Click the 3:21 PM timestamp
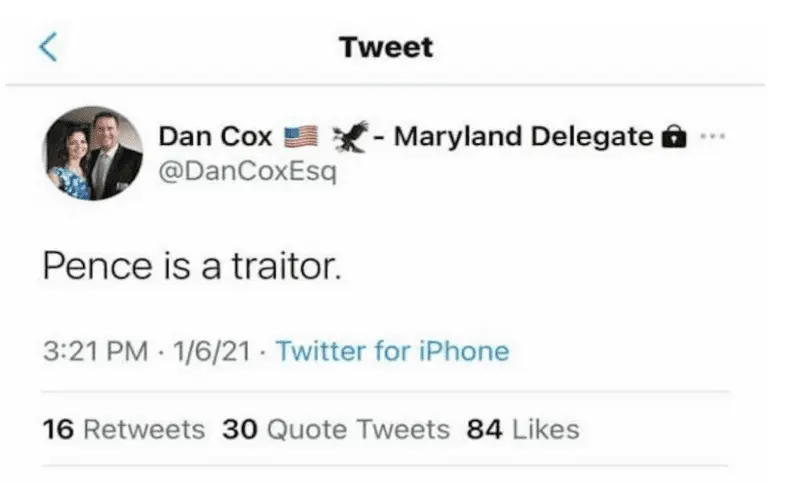 click(x=92, y=351)
